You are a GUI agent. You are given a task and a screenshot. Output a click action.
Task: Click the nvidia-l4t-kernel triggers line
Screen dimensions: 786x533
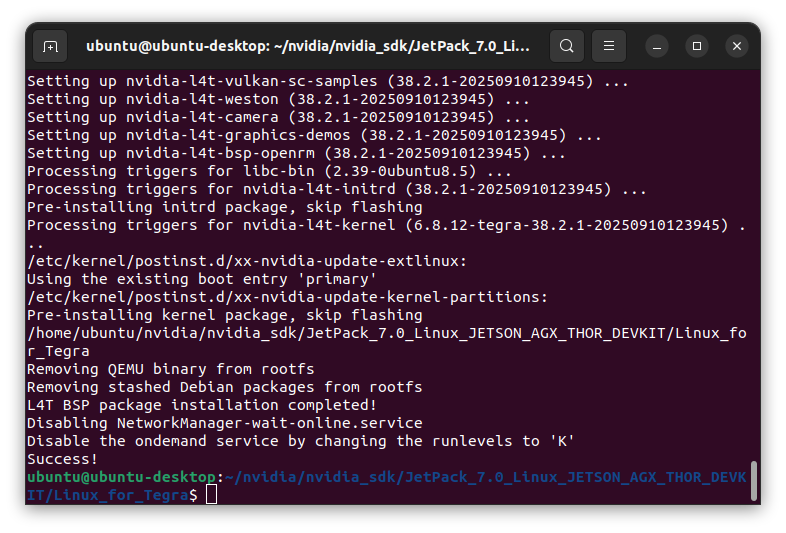pyautogui.click(x=386, y=234)
